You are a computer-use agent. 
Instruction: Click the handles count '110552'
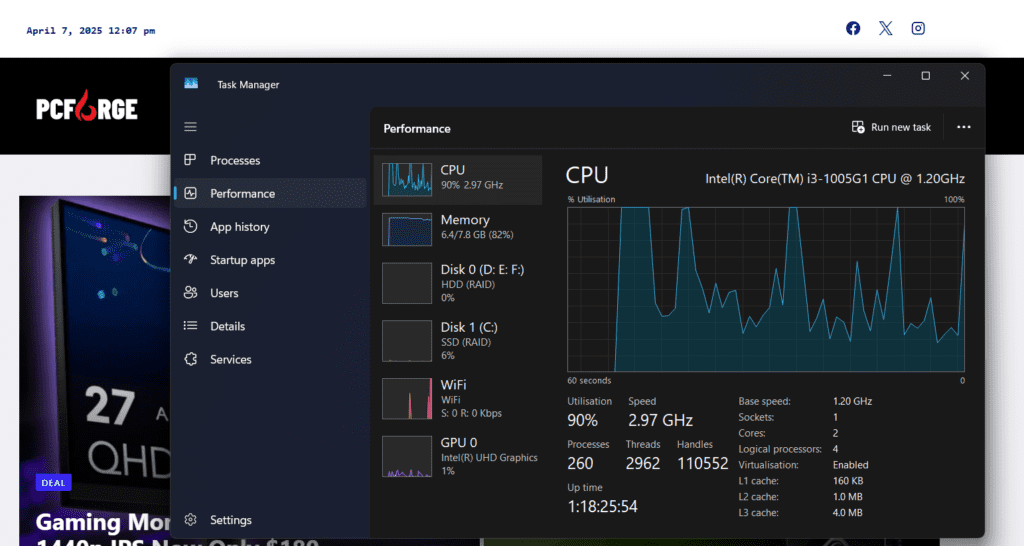click(x=702, y=463)
